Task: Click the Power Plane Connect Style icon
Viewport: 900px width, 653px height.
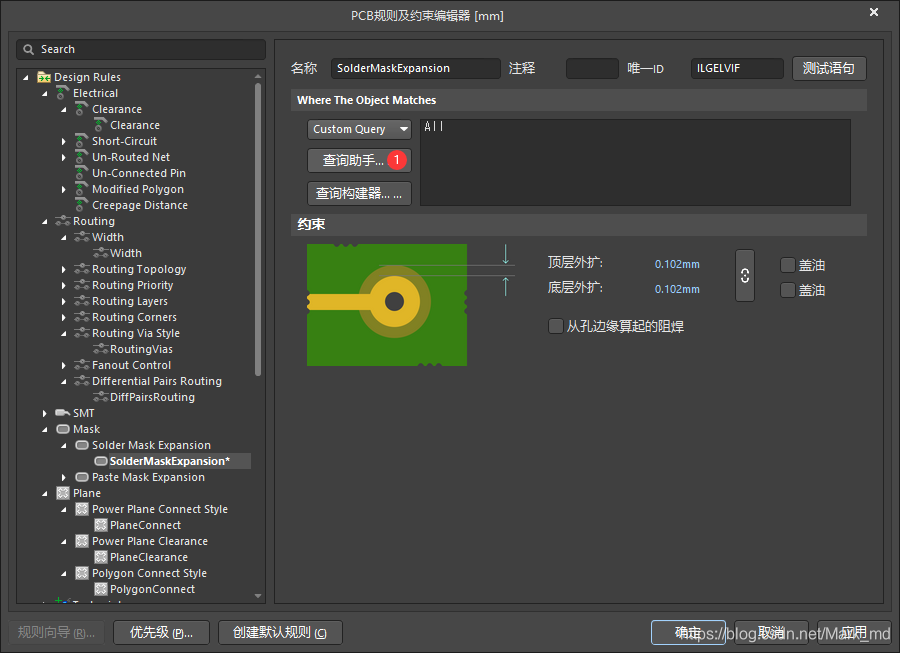Action: (82, 509)
